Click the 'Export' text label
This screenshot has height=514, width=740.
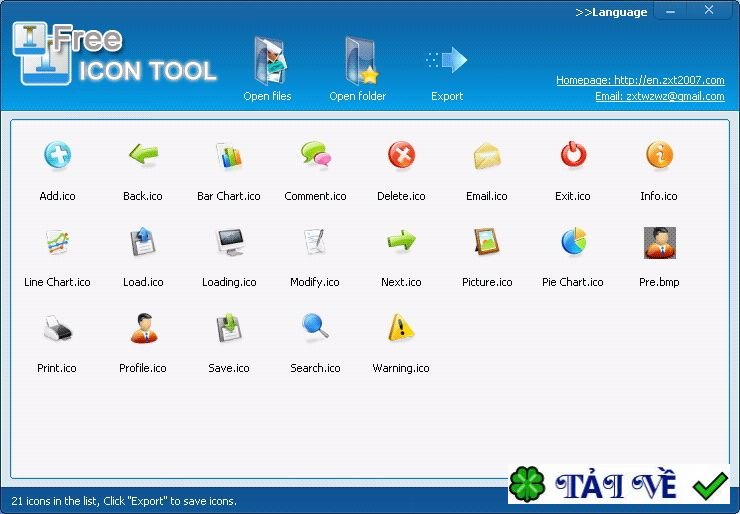[x=447, y=96]
